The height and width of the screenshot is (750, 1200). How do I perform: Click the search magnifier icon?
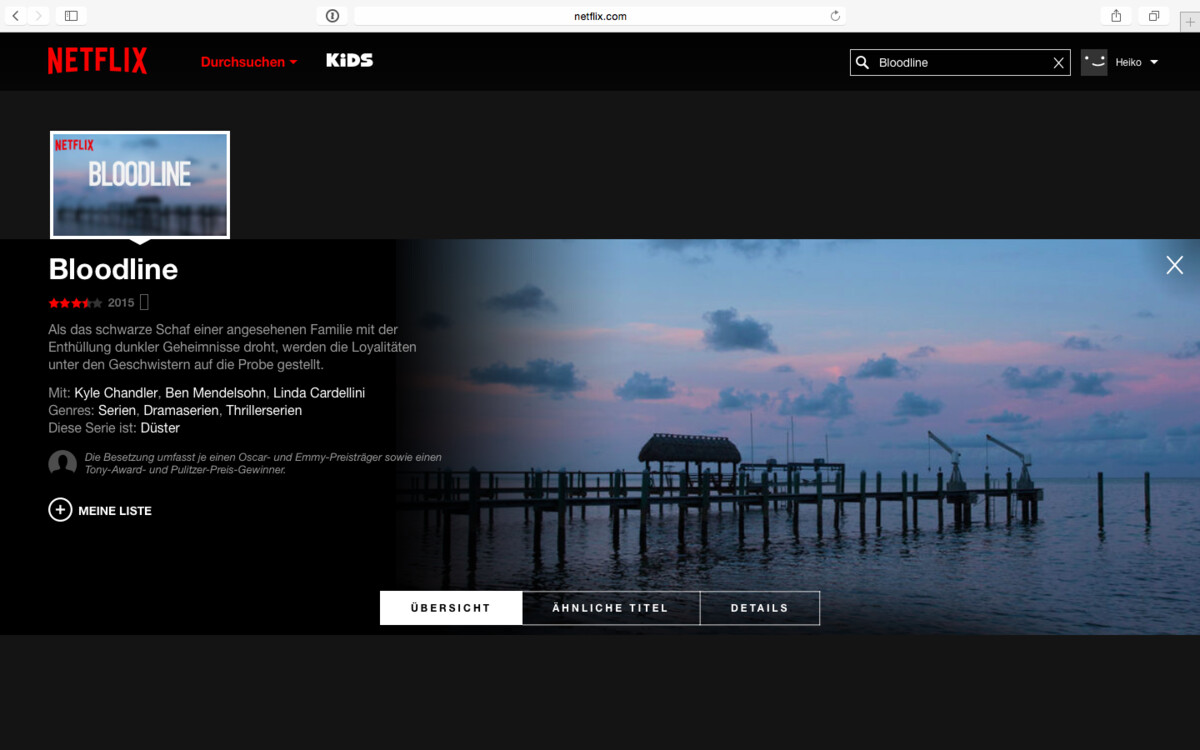(x=862, y=62)
